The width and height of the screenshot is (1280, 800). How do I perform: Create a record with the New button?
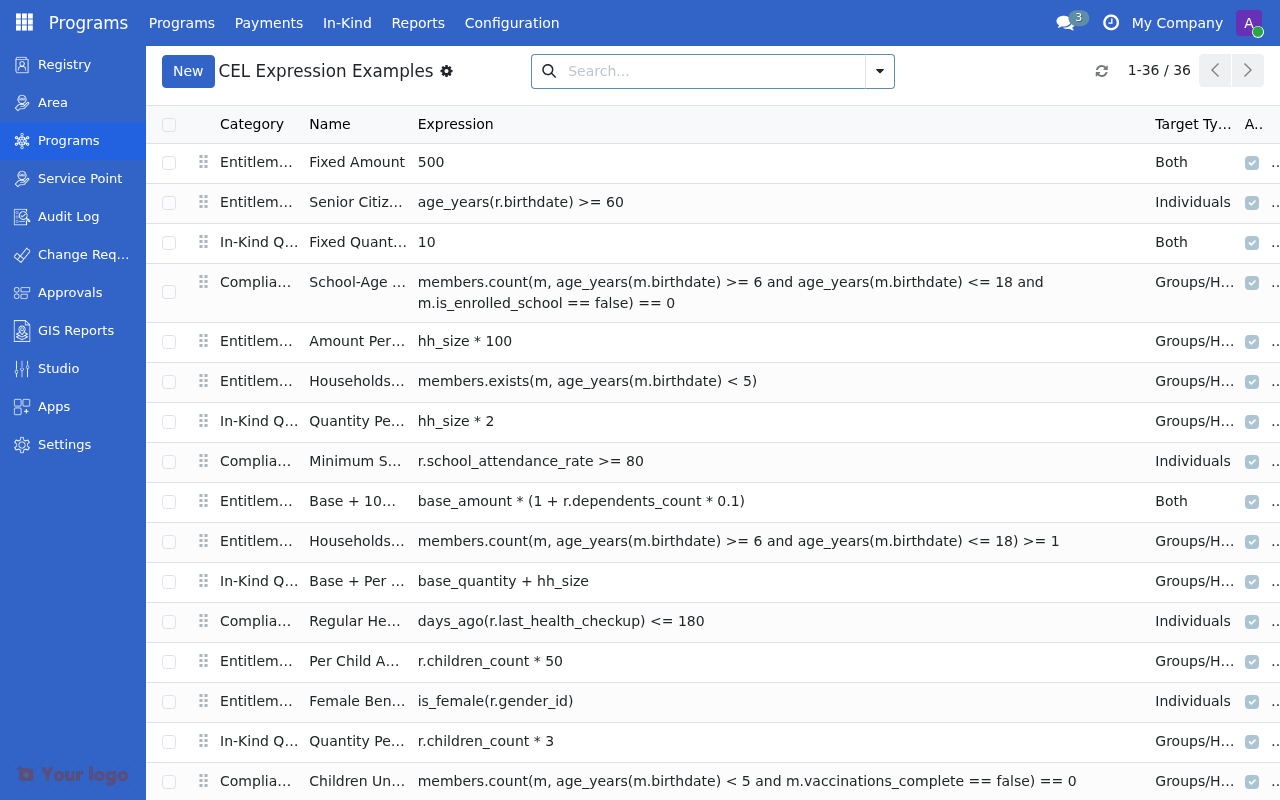188,71
